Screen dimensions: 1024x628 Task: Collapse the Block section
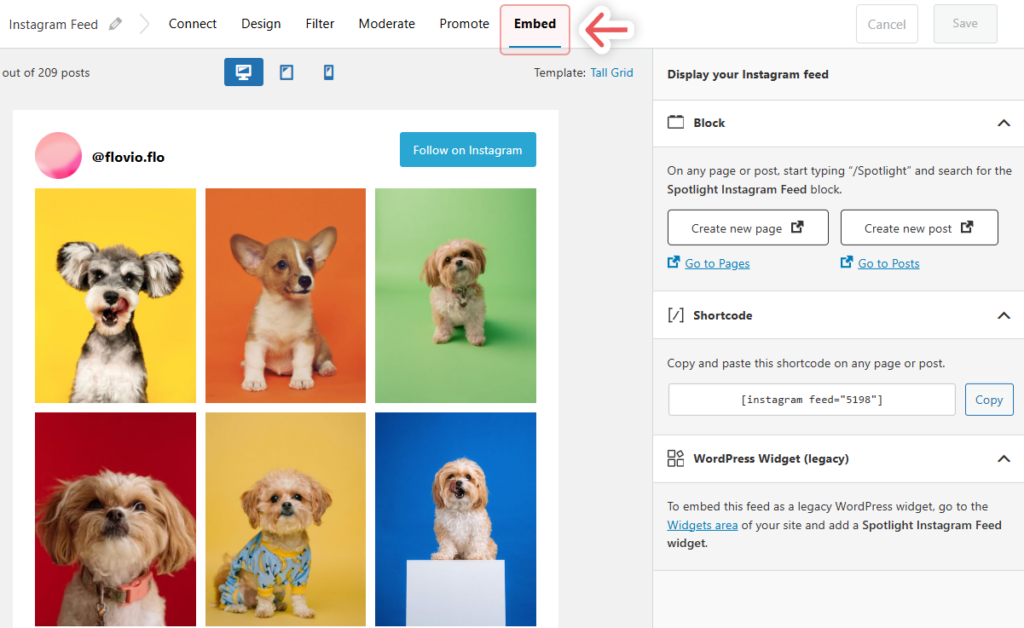[x=1003, y=122]
